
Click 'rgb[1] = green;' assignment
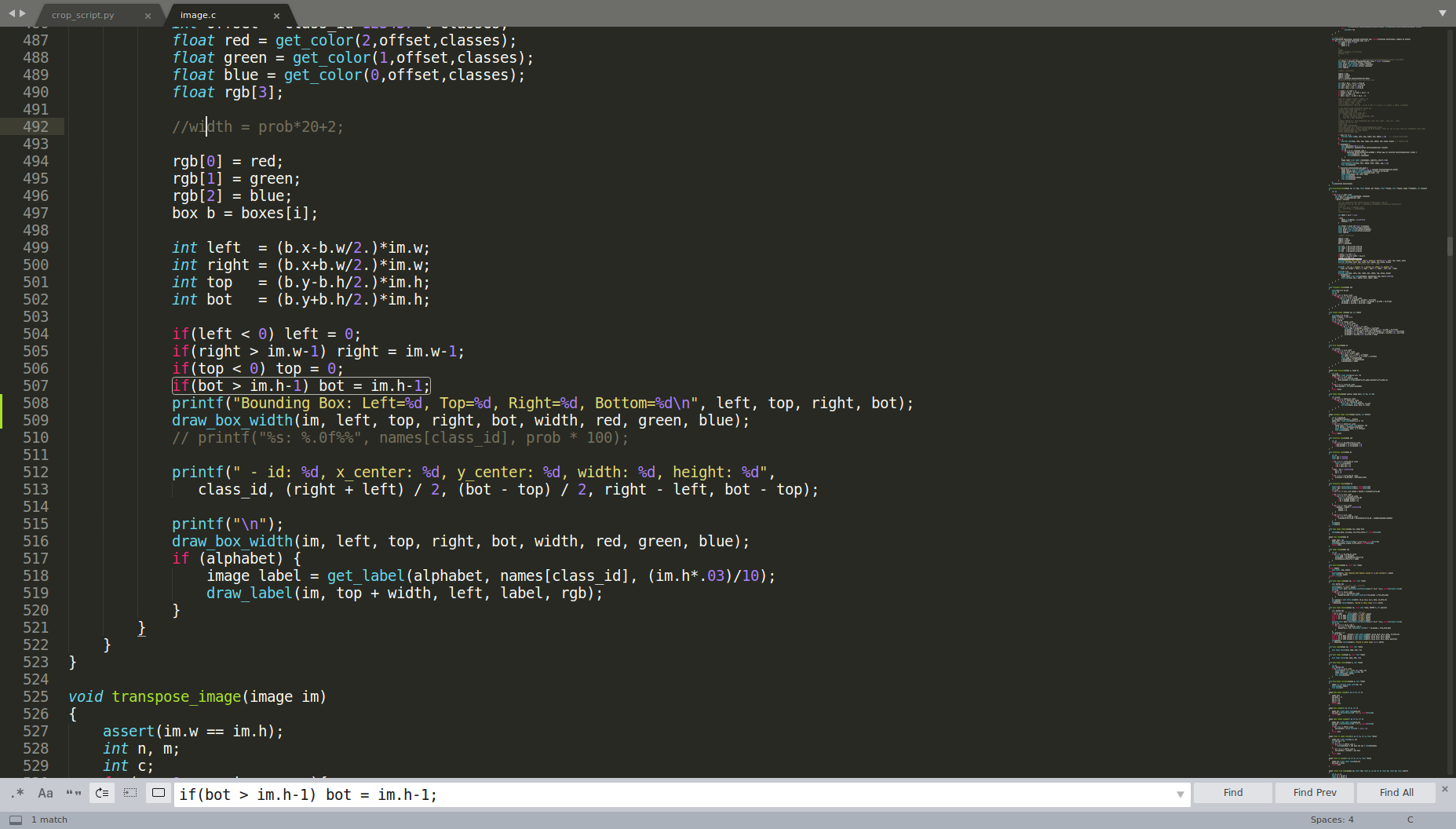[236, 178]
